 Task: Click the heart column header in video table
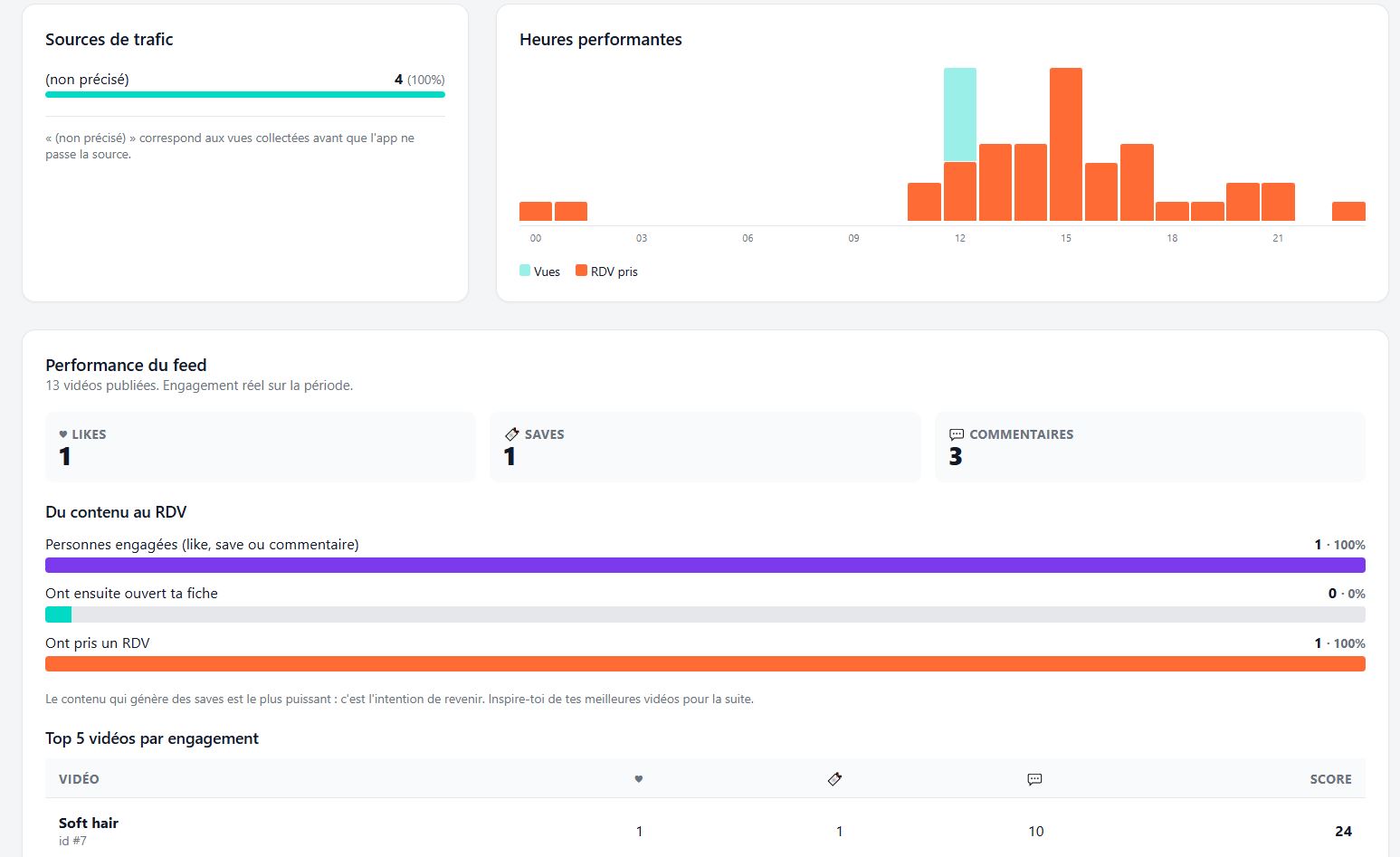tap(639, 779)
